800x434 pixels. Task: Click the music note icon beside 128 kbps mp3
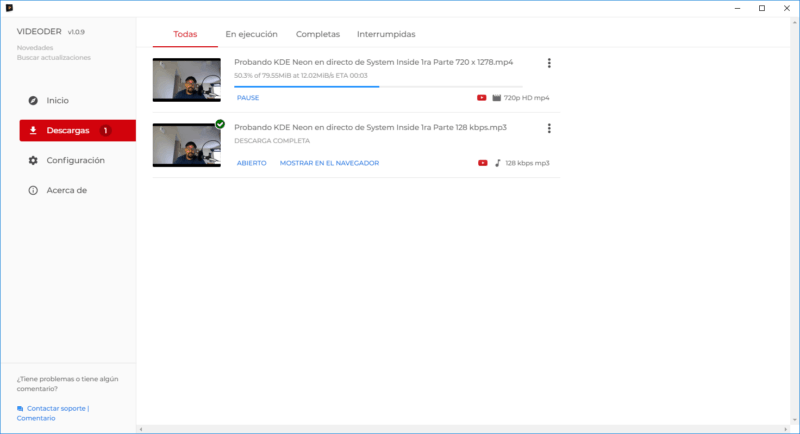coord(497,163)
